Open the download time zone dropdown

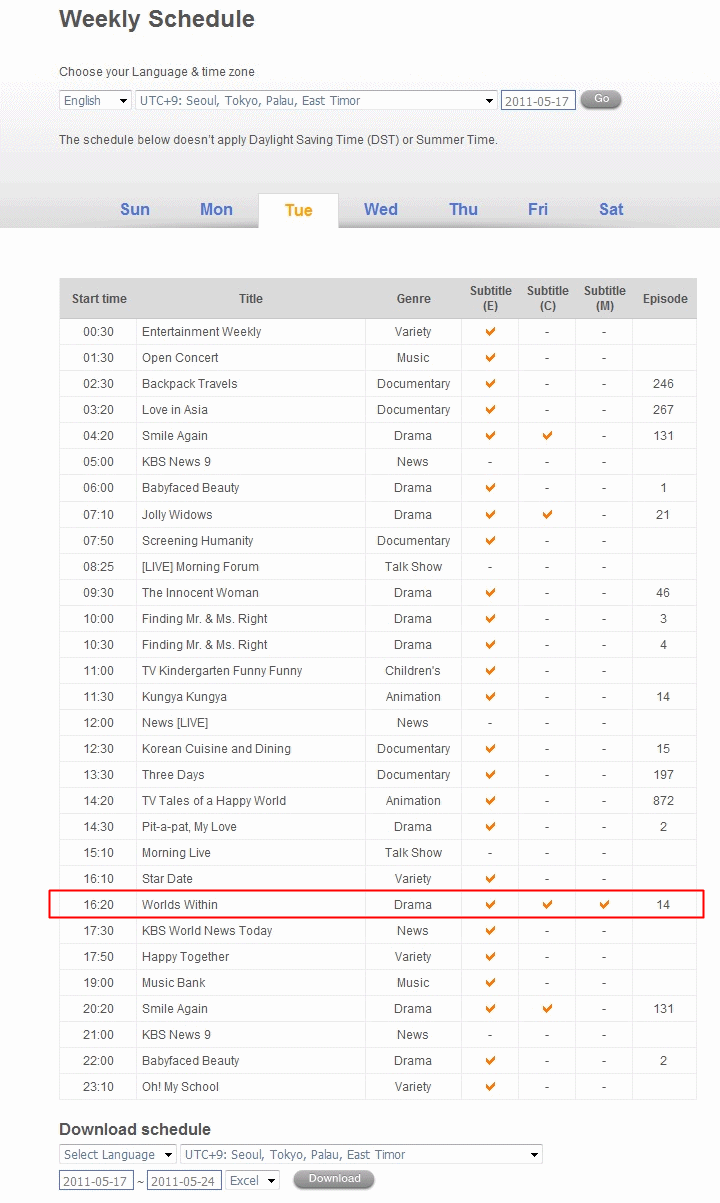click(361, 1154)
